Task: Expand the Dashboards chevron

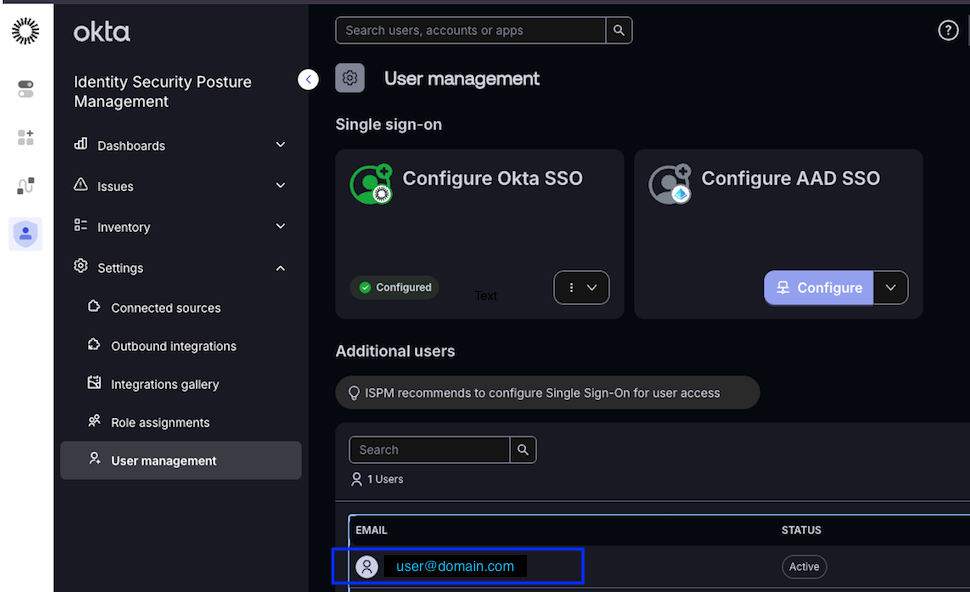Action: tap(280, 145)
